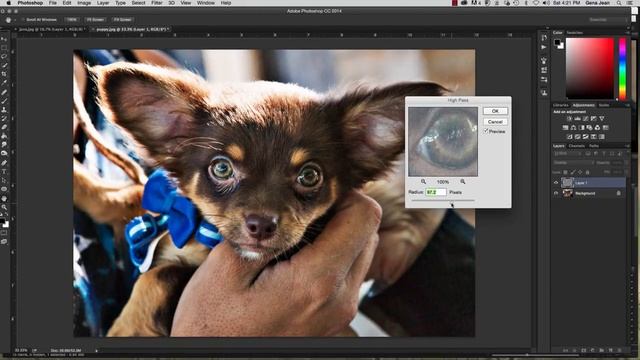Toggle Scroll All Windows checkbox
Viewport: 640px width, 360px height.
tap(23, 20)
